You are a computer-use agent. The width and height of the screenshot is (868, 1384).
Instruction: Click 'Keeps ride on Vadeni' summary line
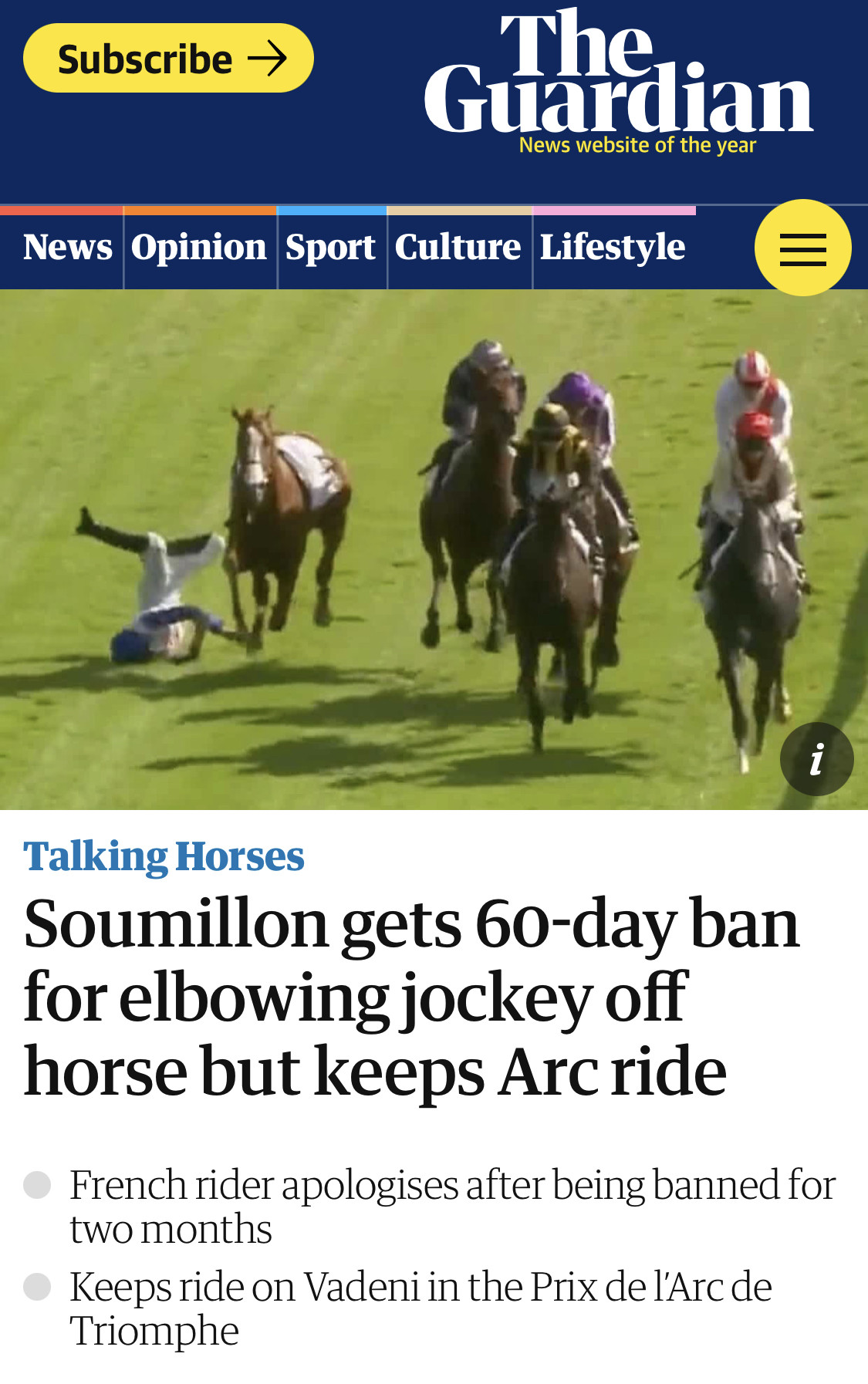click(x=420, y=1308)
